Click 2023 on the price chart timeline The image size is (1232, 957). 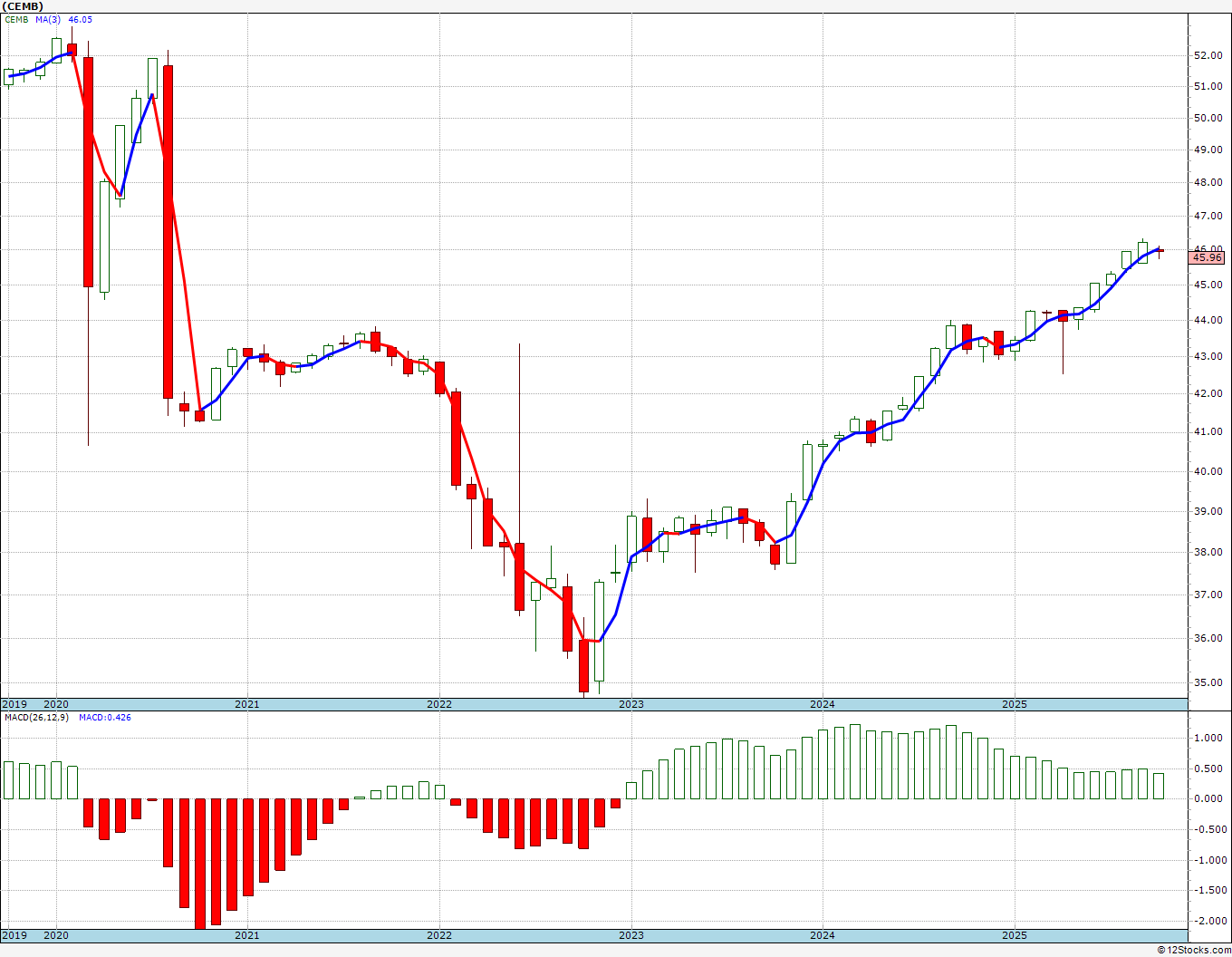[631, 704]
